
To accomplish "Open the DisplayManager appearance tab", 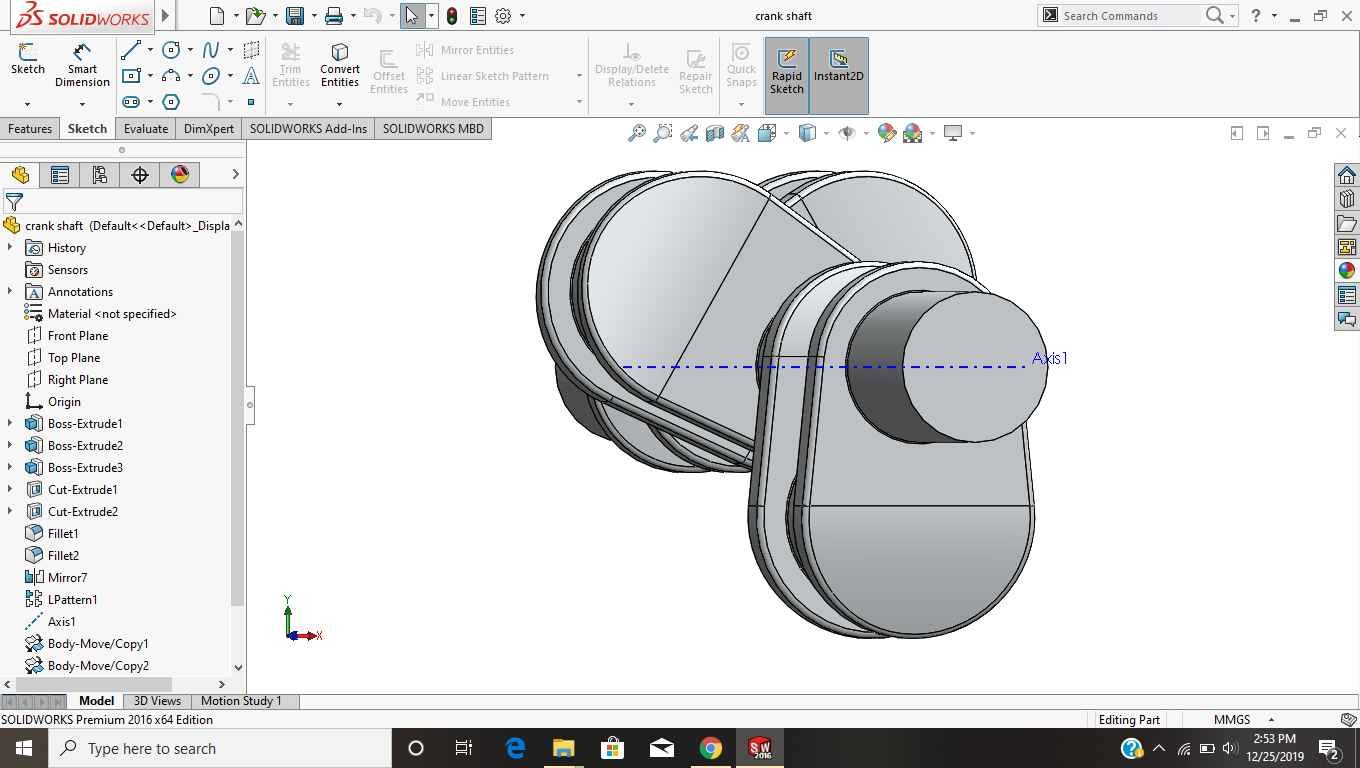I will pos(180,175).
